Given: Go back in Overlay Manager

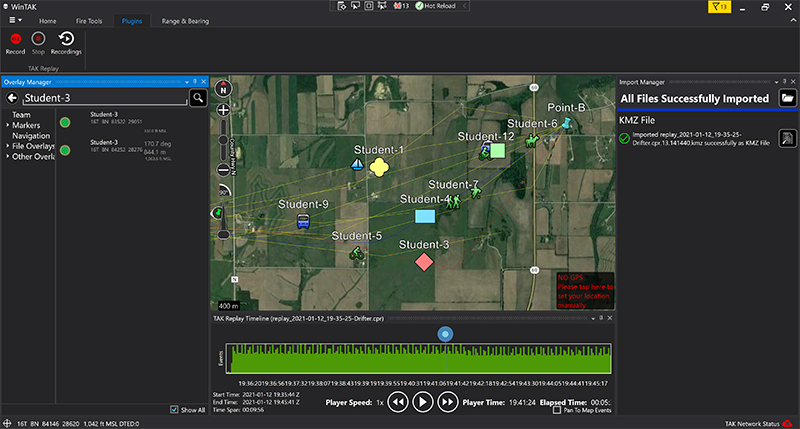Looking at the screenshot, I should pyautogui.click(x=12, y=98).
